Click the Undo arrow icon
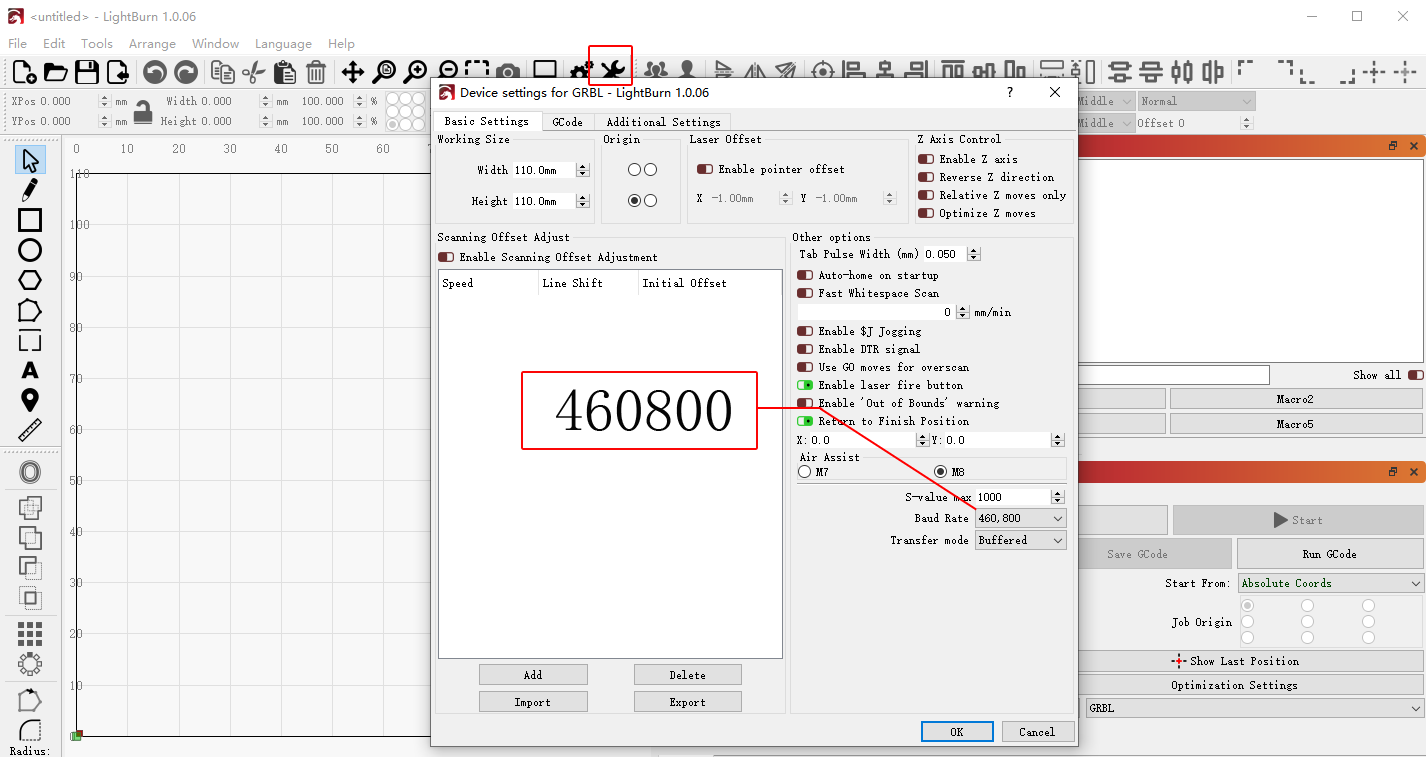The image size is (1426, 757). coord(154,72)
